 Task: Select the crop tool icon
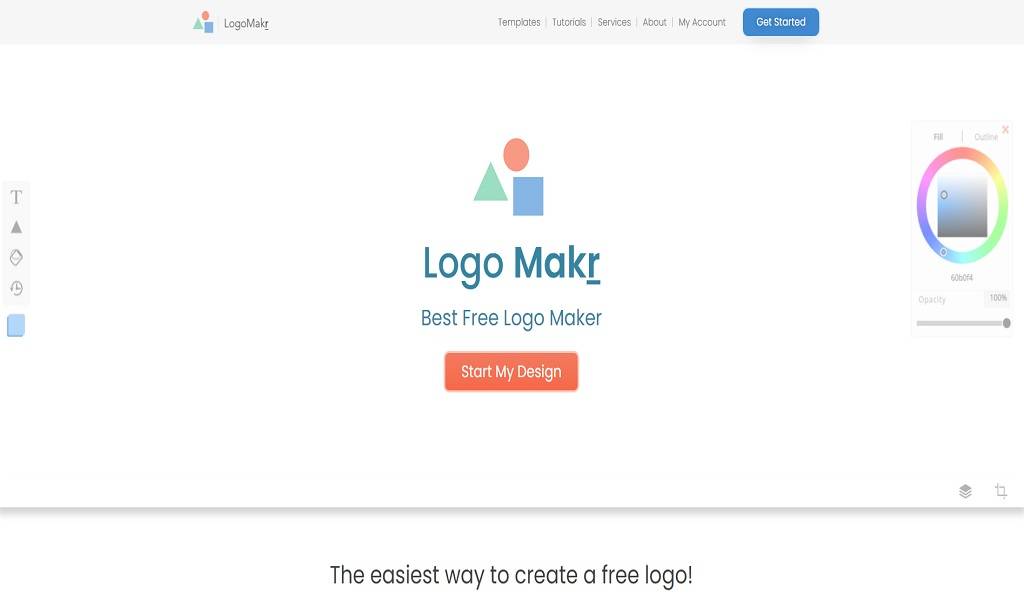(1000, 491)
